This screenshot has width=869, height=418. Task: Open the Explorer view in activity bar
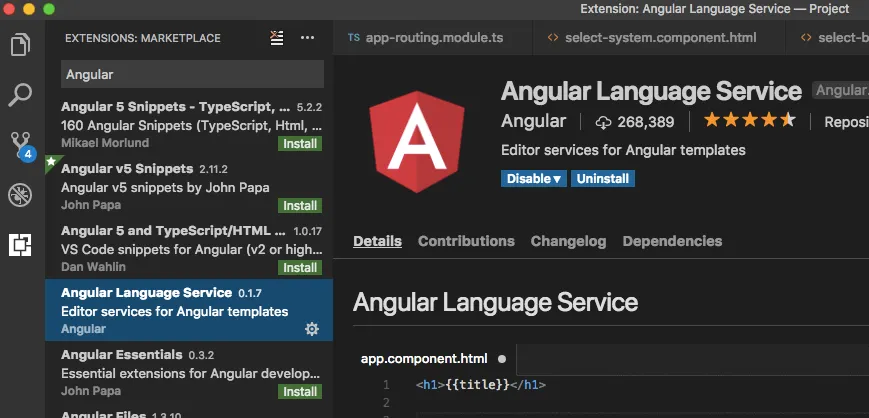click(x=21, y=45)
